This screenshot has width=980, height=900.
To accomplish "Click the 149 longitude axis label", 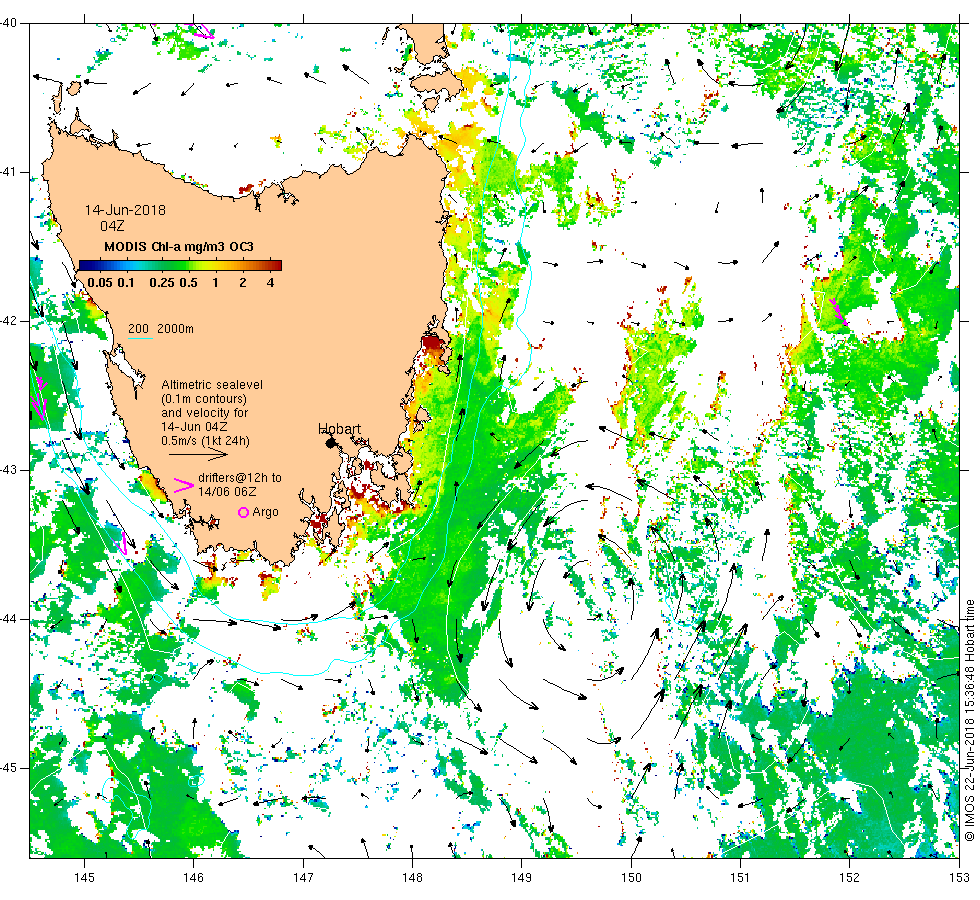I will [x=522, y=877].
